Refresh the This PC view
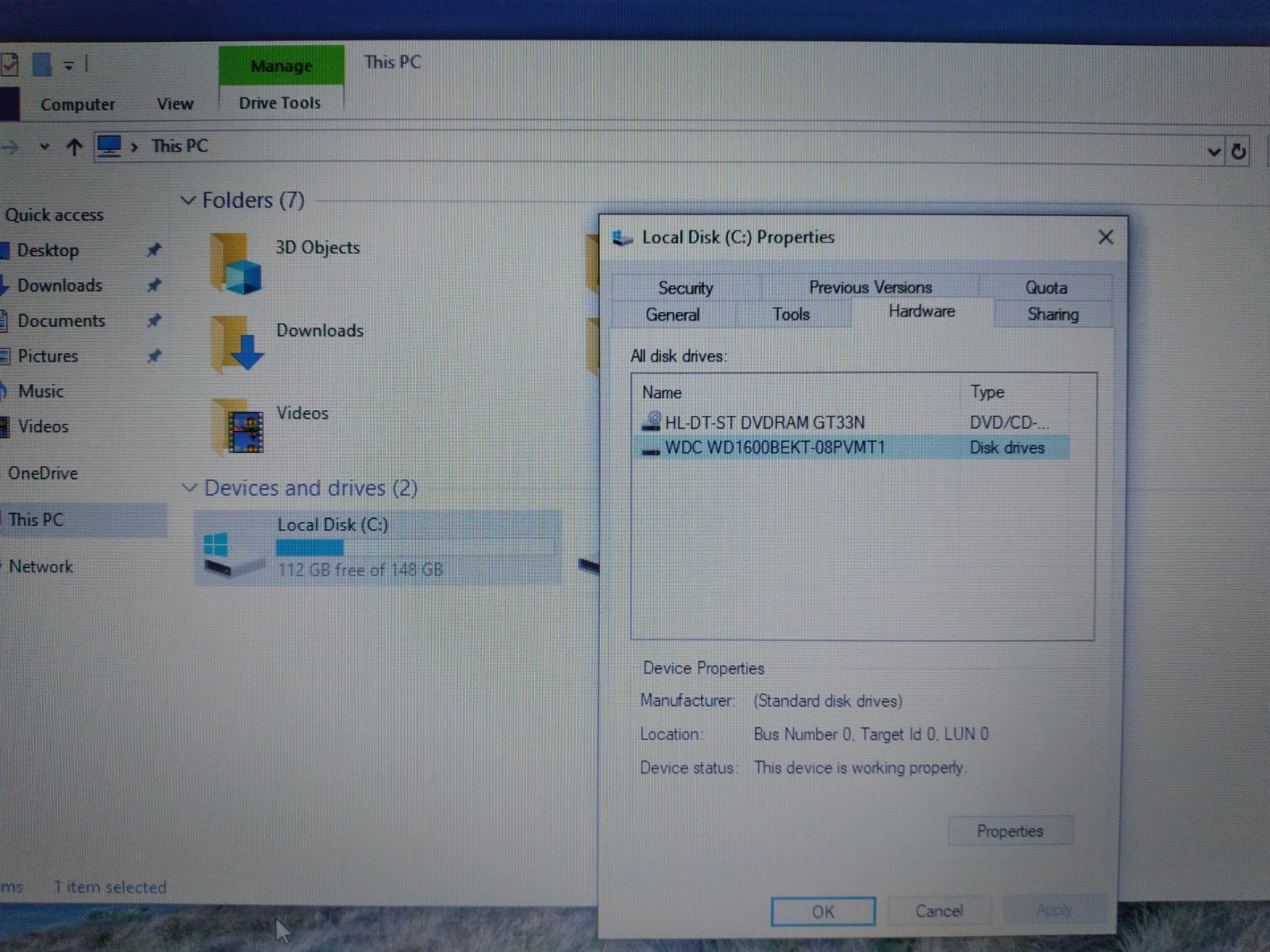 tap(1238, 151)
